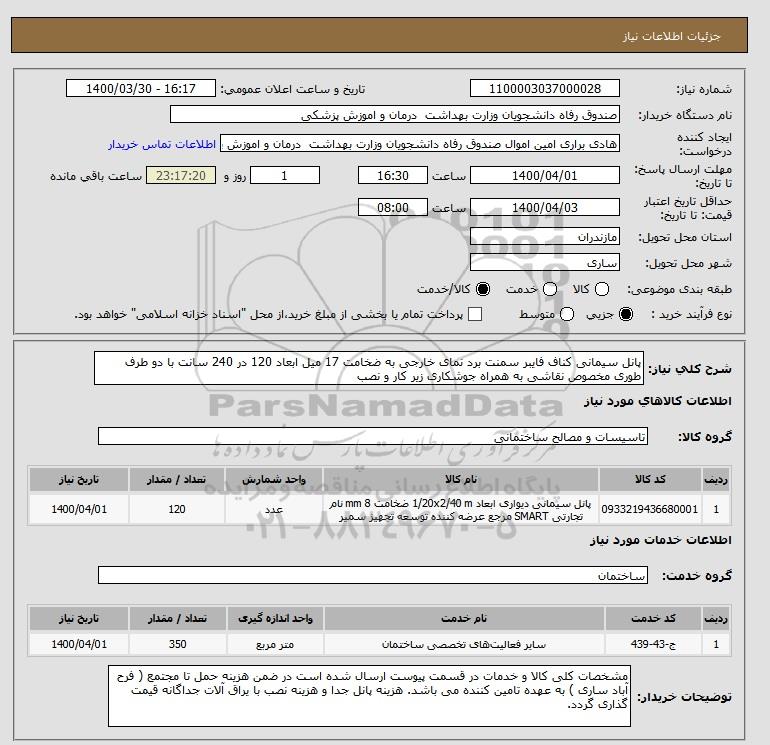Viewport: 770px width, 745px height.
Task: Click the request creator field
Action: pyautogui.click(x=420, y=144)
